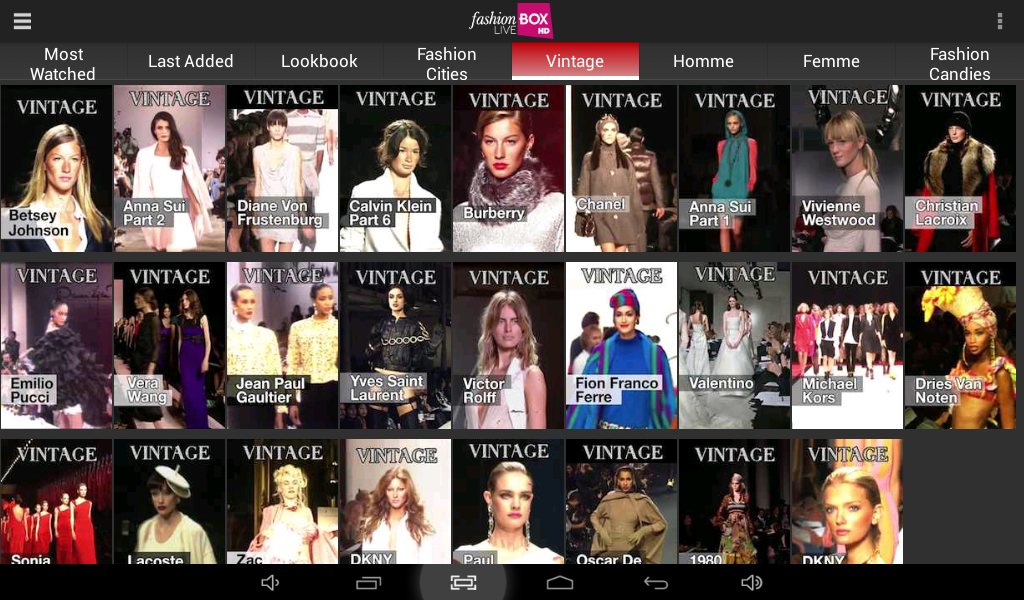Open the 1980 vintage thumbnail
Viewport: 1024px width, 600px height.
734,501
